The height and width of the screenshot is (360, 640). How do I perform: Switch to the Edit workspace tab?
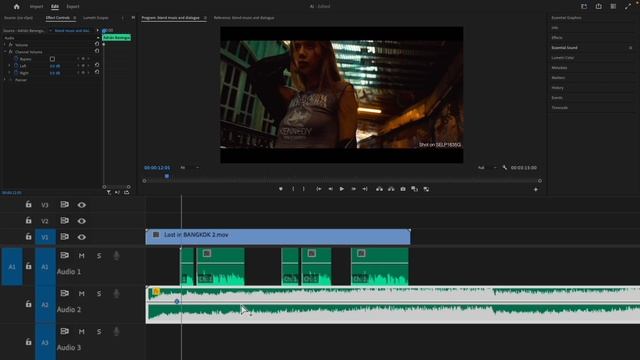coord(55,7)
